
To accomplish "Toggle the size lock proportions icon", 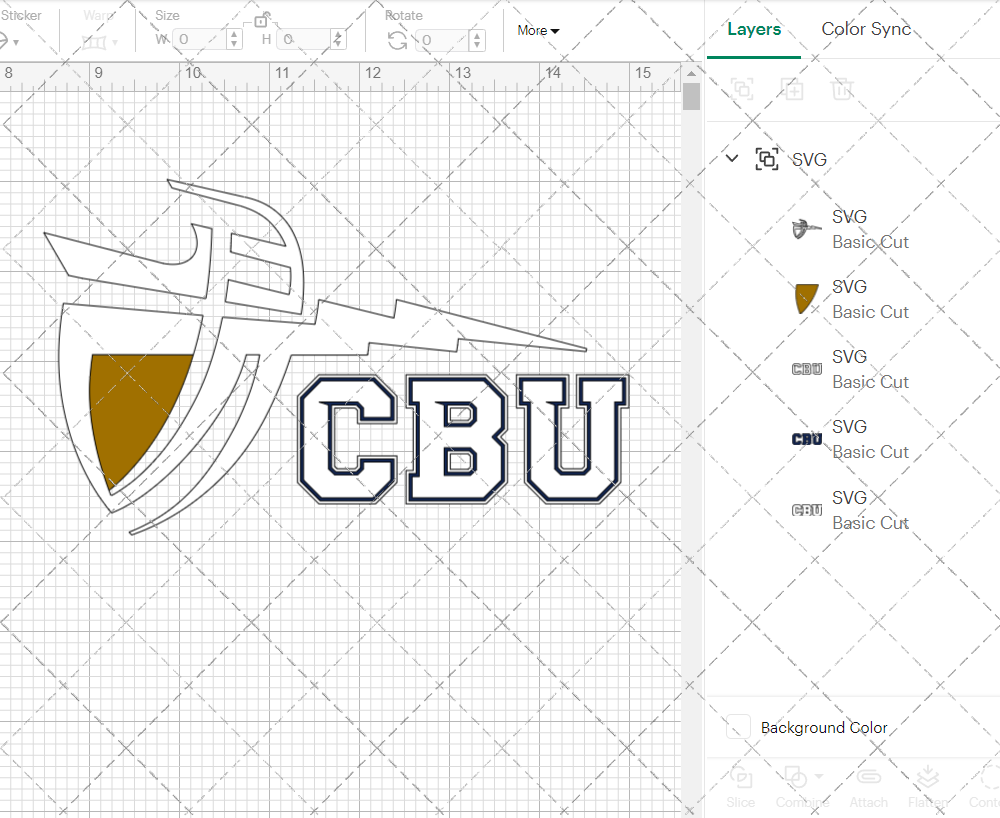I will 260,20.
